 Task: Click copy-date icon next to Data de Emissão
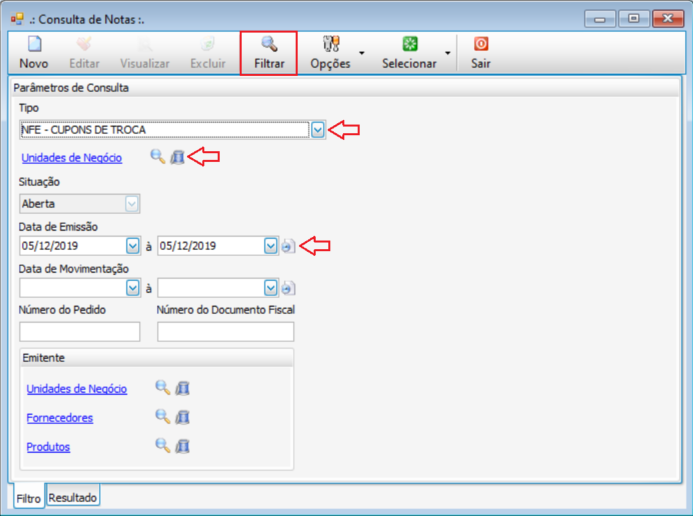[x=288, y=246]
